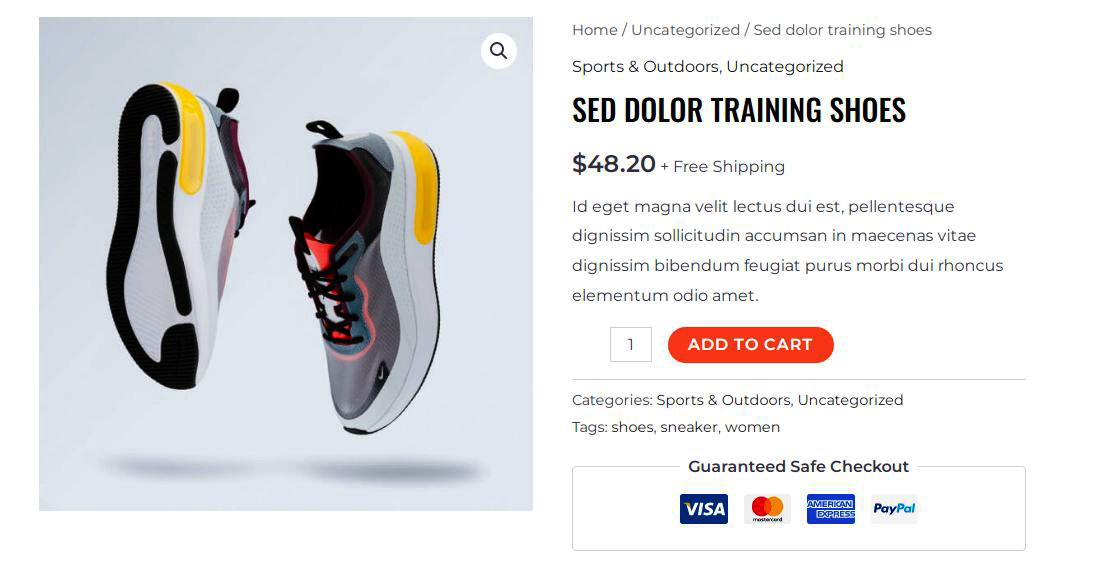The height and width of the screenshot is (566, 1107).
Task: Click the Mastercard payment icon
Action: point(767,509)
